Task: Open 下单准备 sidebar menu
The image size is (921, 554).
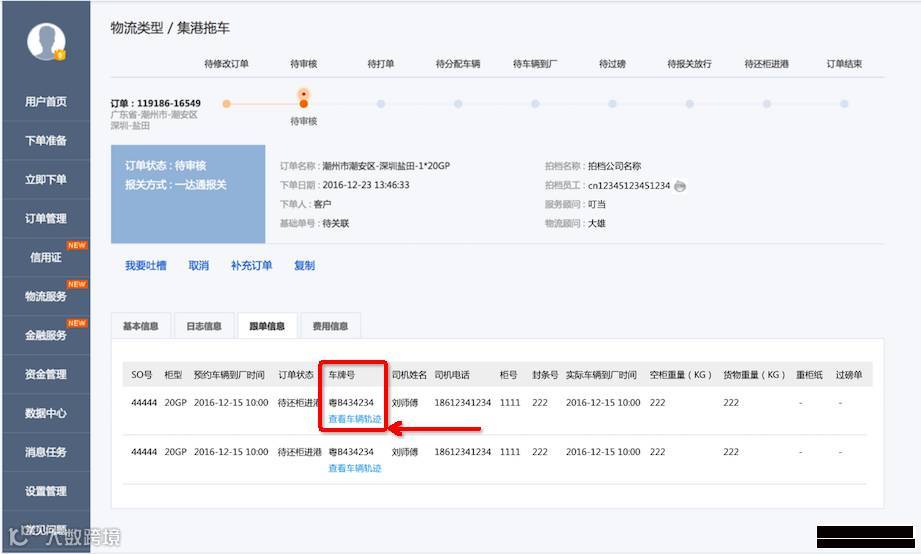Action: tap(46, 140)
